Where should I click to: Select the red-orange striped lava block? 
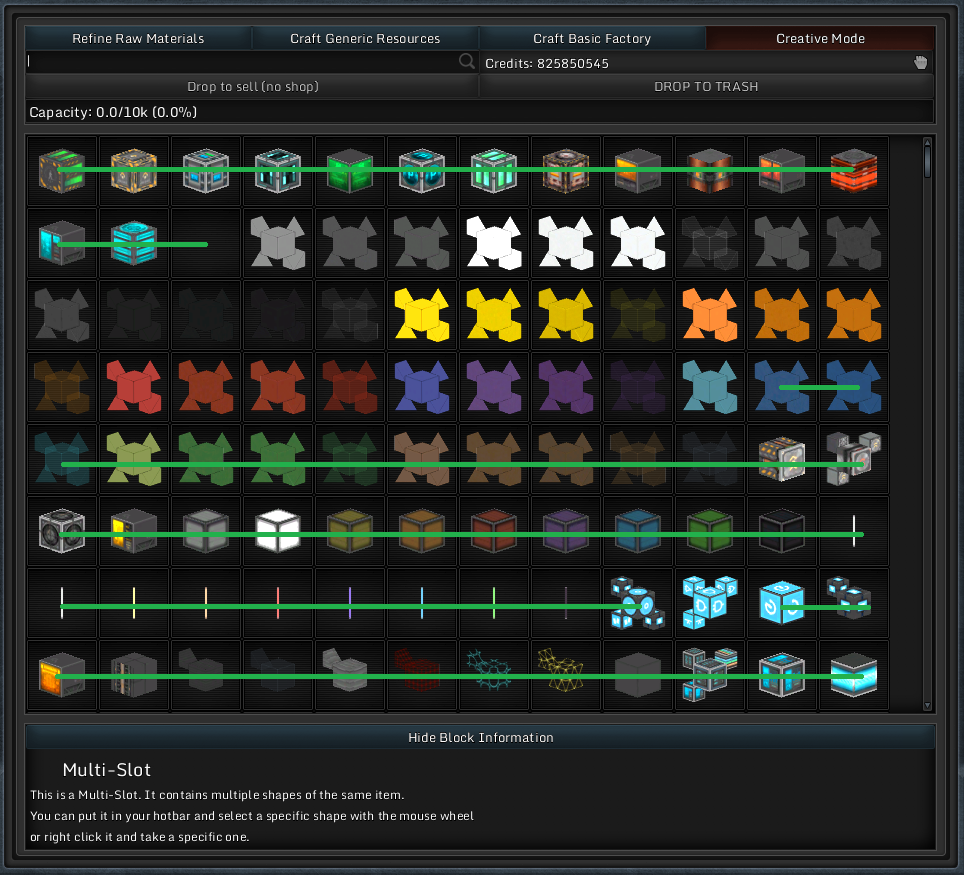[x=853, y=171]
